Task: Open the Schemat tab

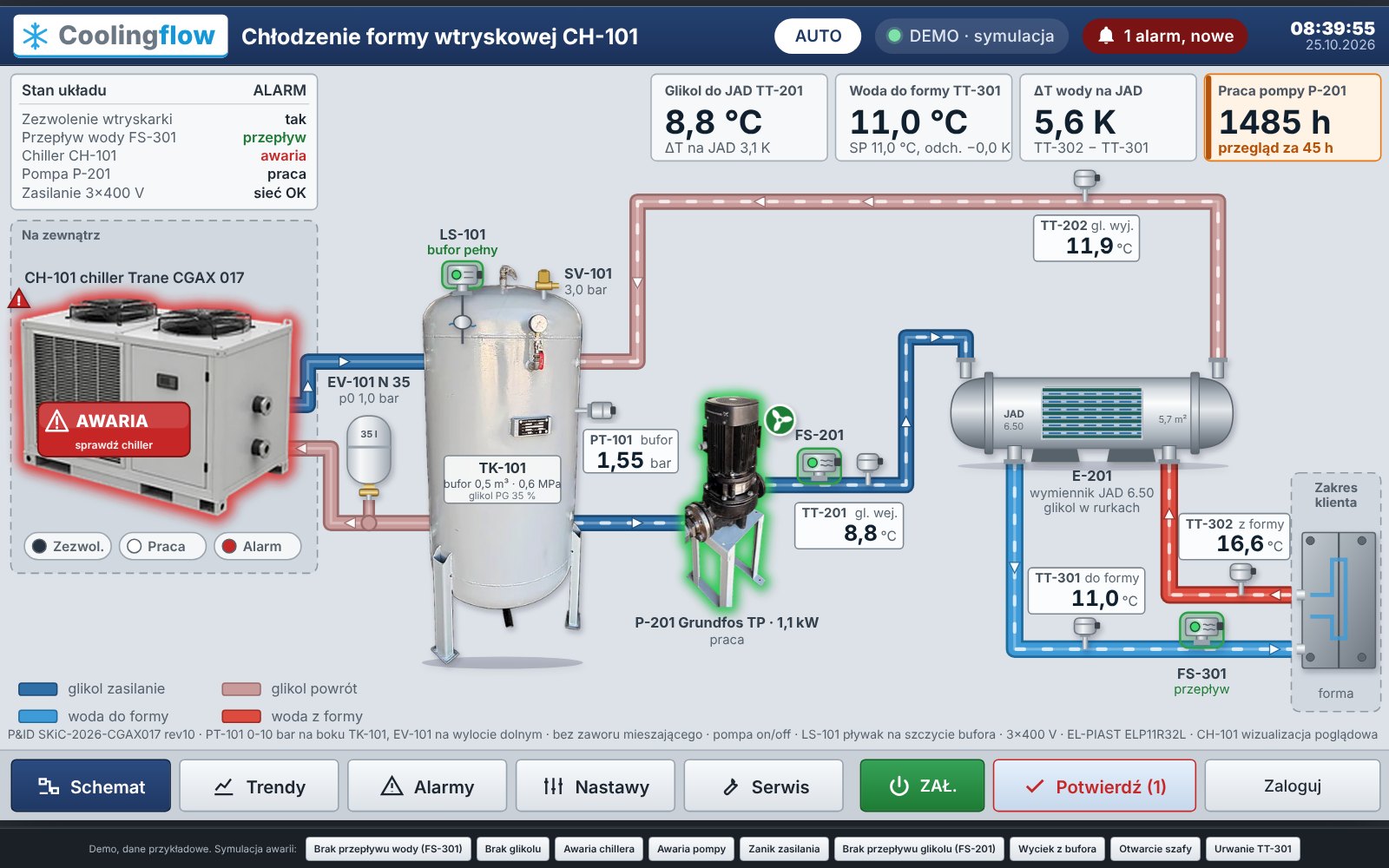Action: (91, 786)
